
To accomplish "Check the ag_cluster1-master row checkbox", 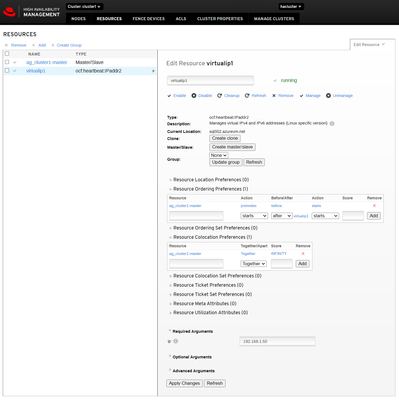I will [x=7, y=62].
